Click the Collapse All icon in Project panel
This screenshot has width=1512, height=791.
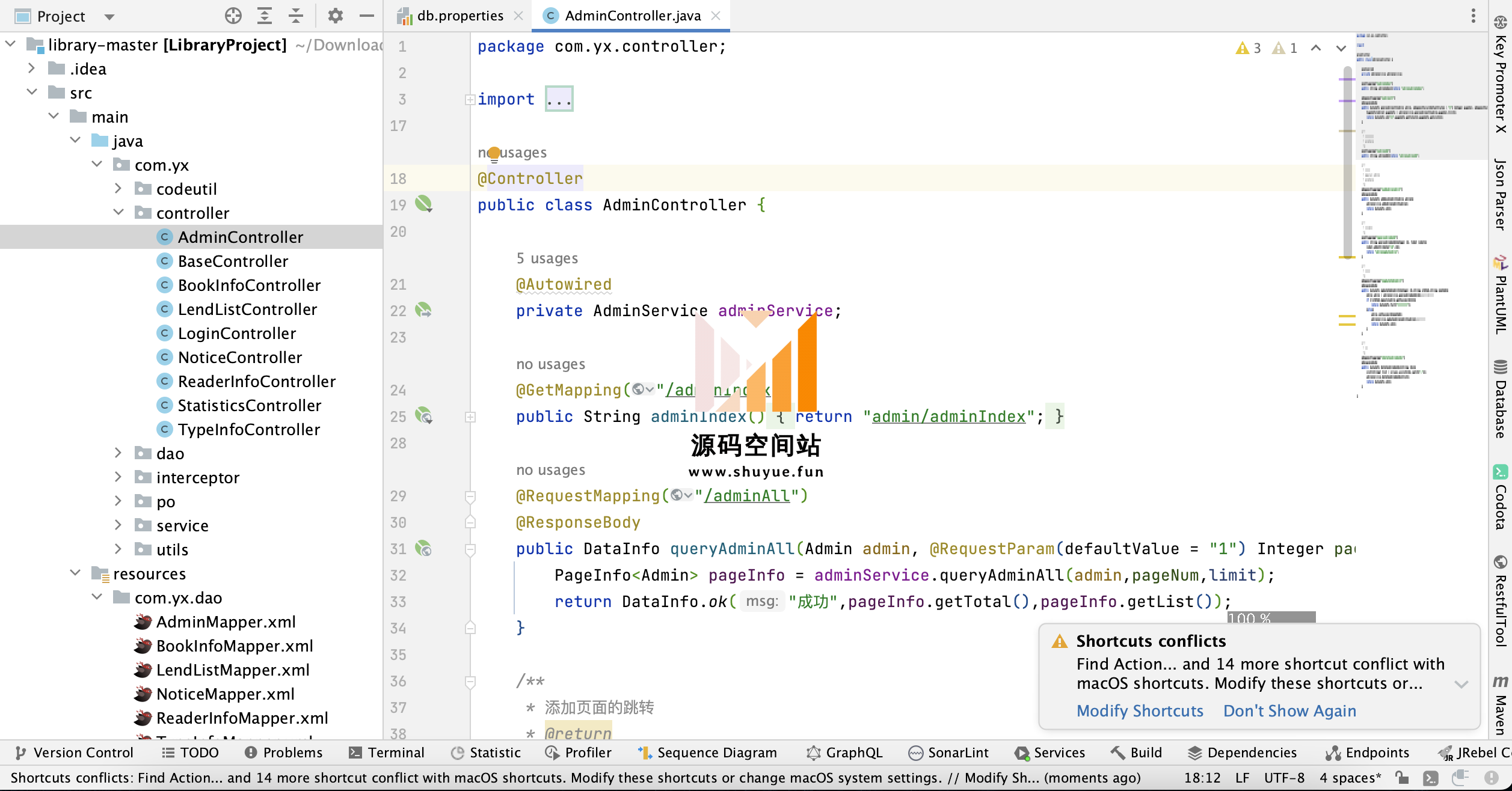click(x=296, y=16)
